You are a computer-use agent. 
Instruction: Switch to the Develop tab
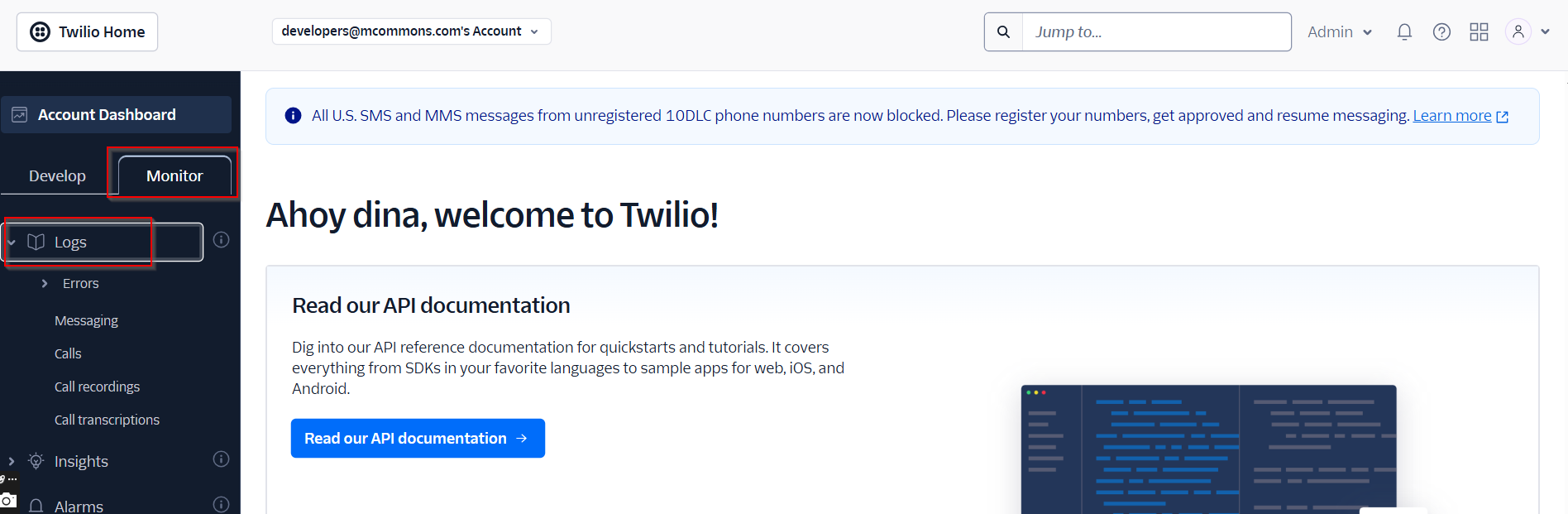pyautogui.click(x=57, y=175)
